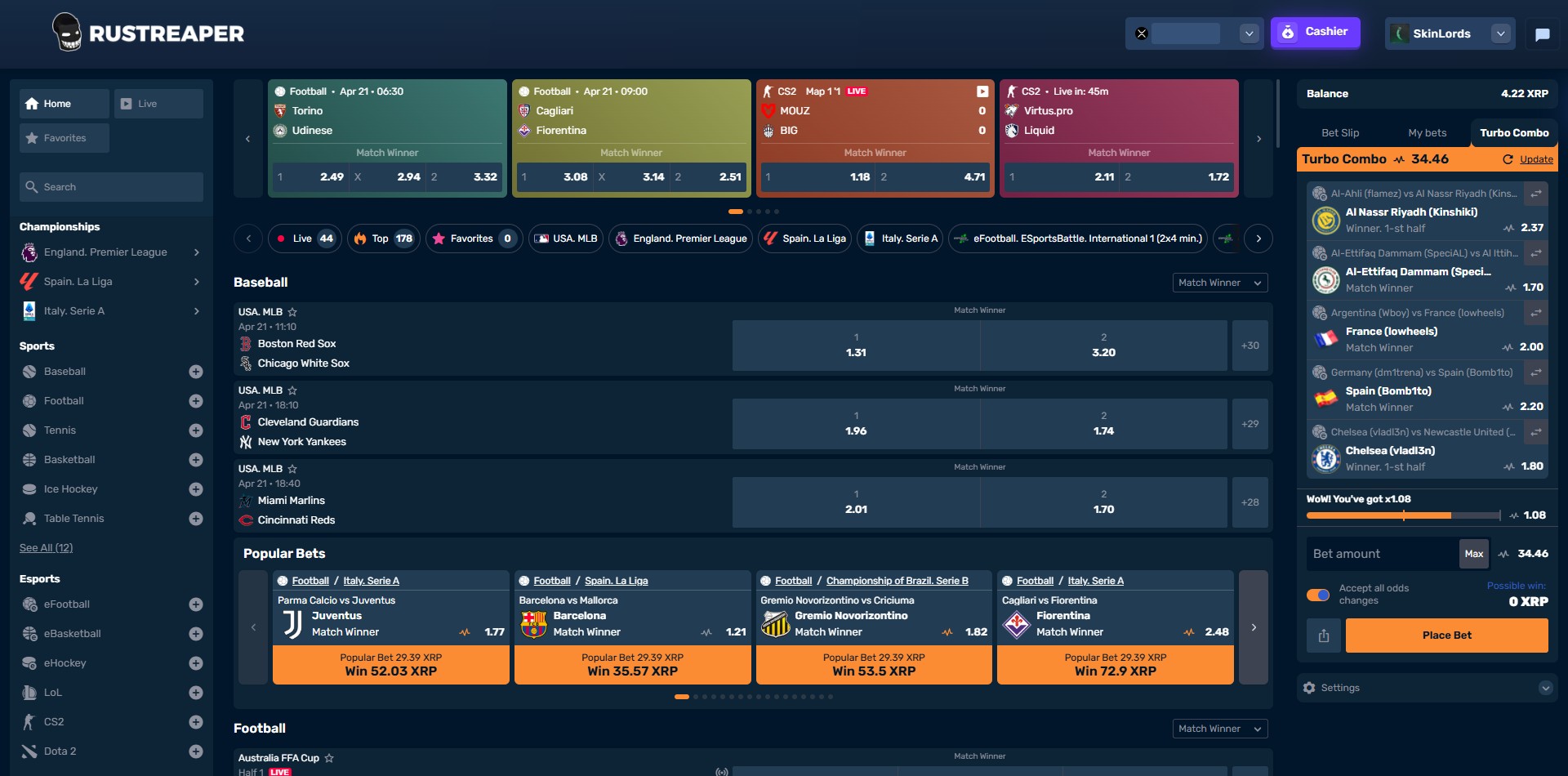This screenshot has width=1568, height=776.
Task: Swap the Chelsea (vladI3n) combo pick
Action: coord(1536,432)
